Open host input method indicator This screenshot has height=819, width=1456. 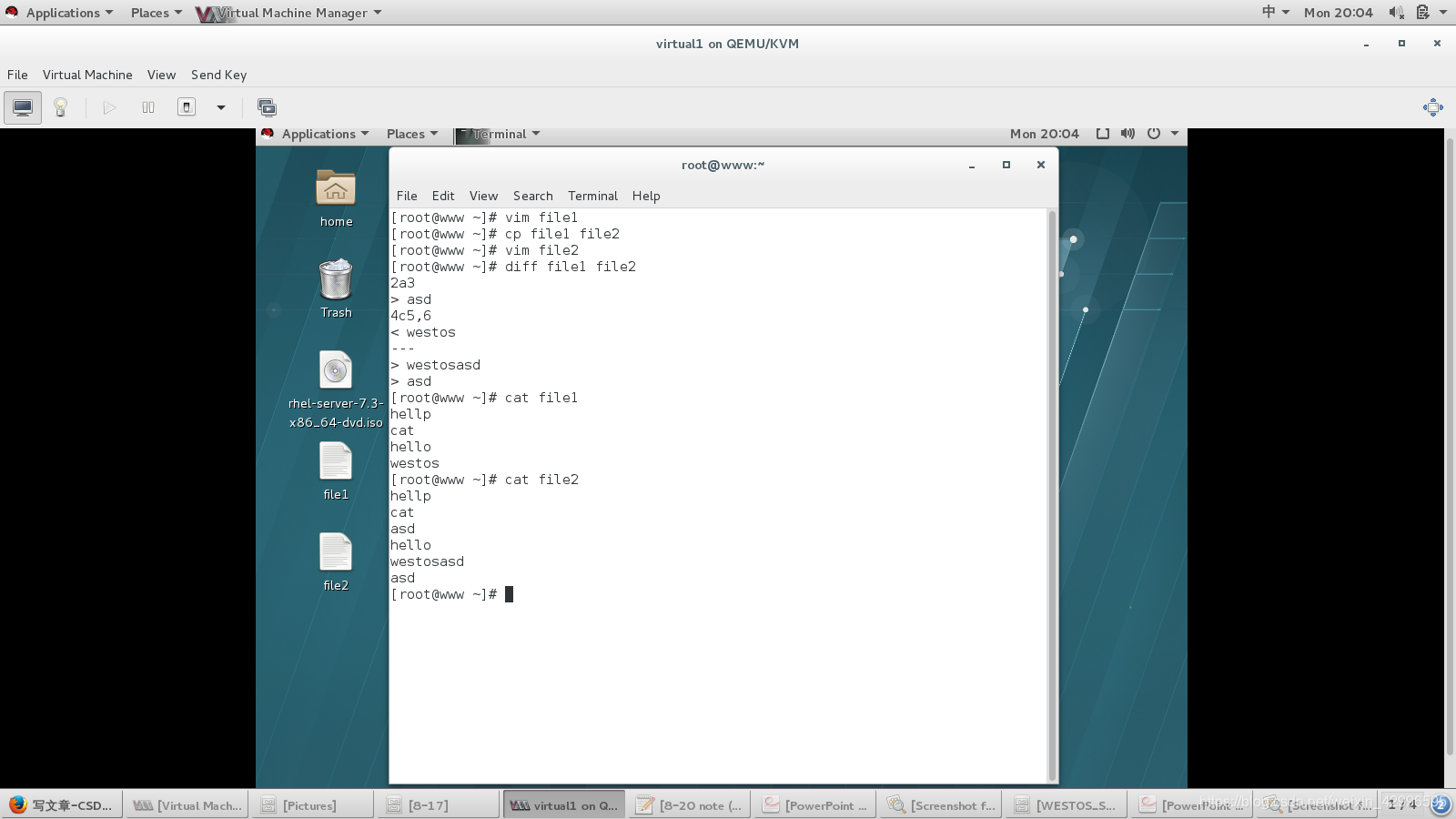click(x=1275, y=12)
